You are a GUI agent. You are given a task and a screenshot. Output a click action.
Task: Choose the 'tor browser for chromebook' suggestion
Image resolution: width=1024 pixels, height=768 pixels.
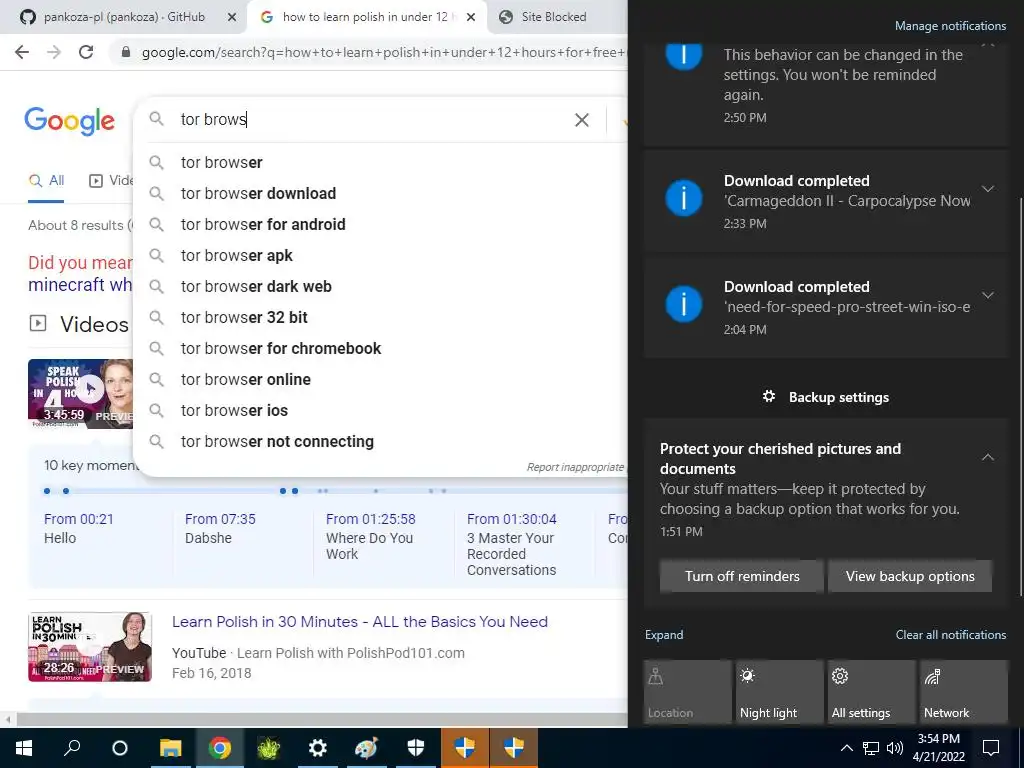click(379, 349)
